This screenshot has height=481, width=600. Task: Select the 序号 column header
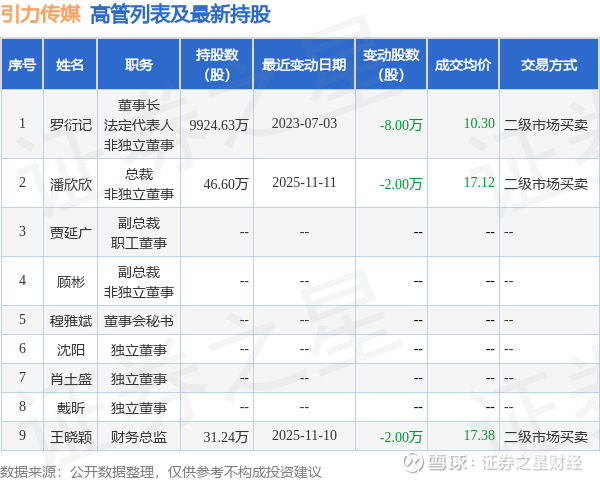pyautogui.click(x=22, y=65)
